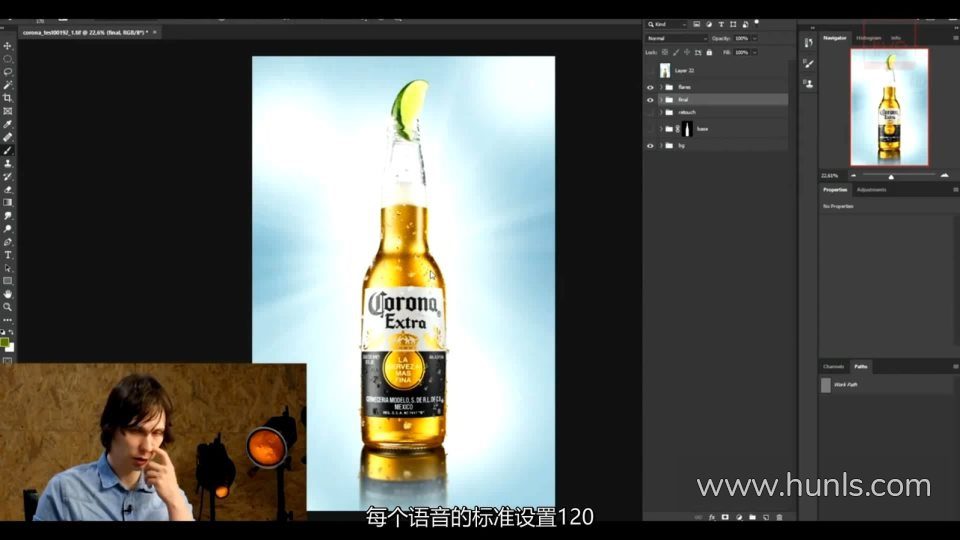Toggle lock transparent pixels
960x540 pixels.
tap(665, 53)
